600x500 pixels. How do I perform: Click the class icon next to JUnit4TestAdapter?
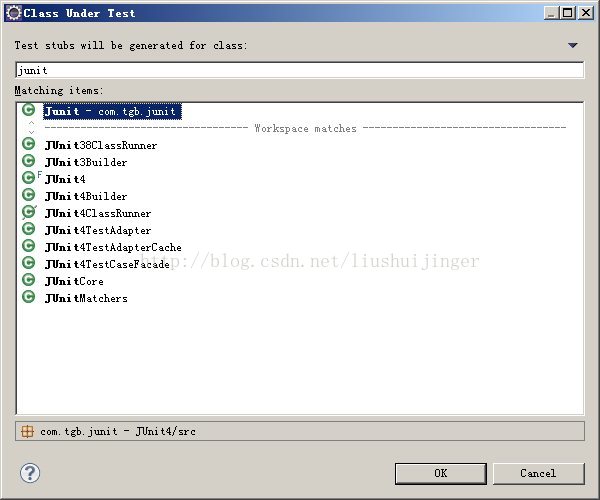(28, 229)
